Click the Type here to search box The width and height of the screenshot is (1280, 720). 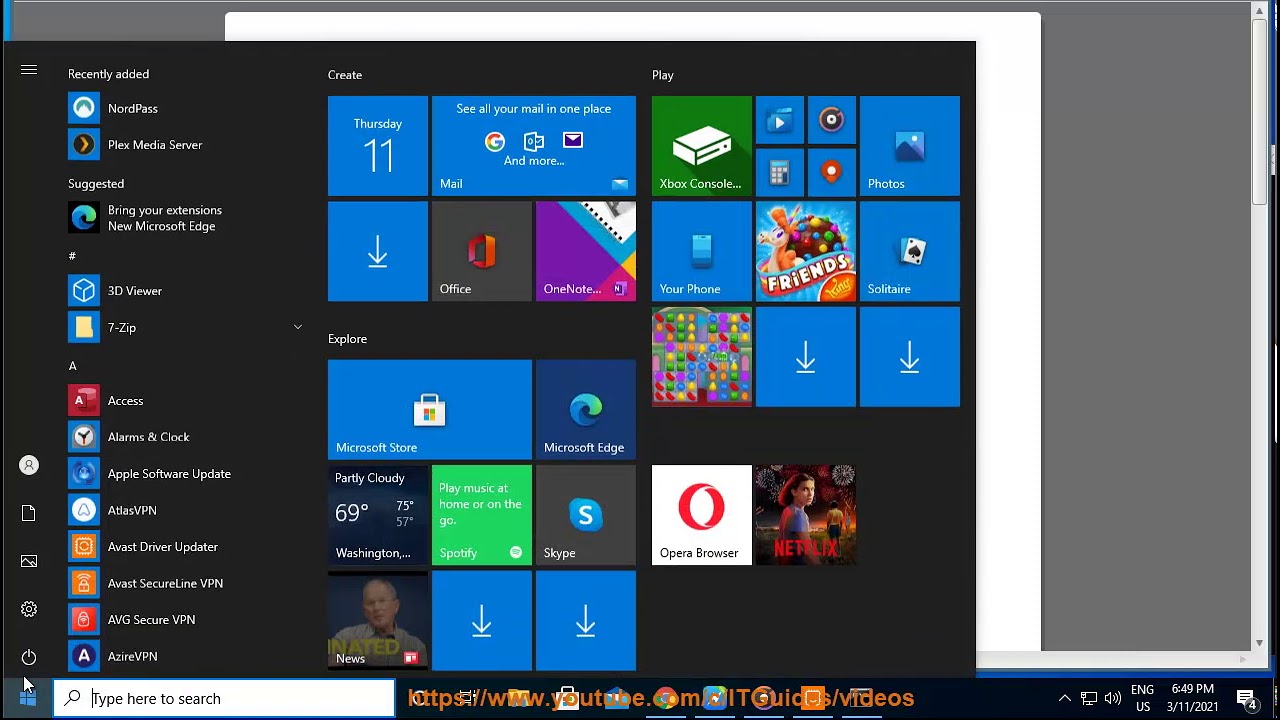pyautogui.click(x=224, y=698)
